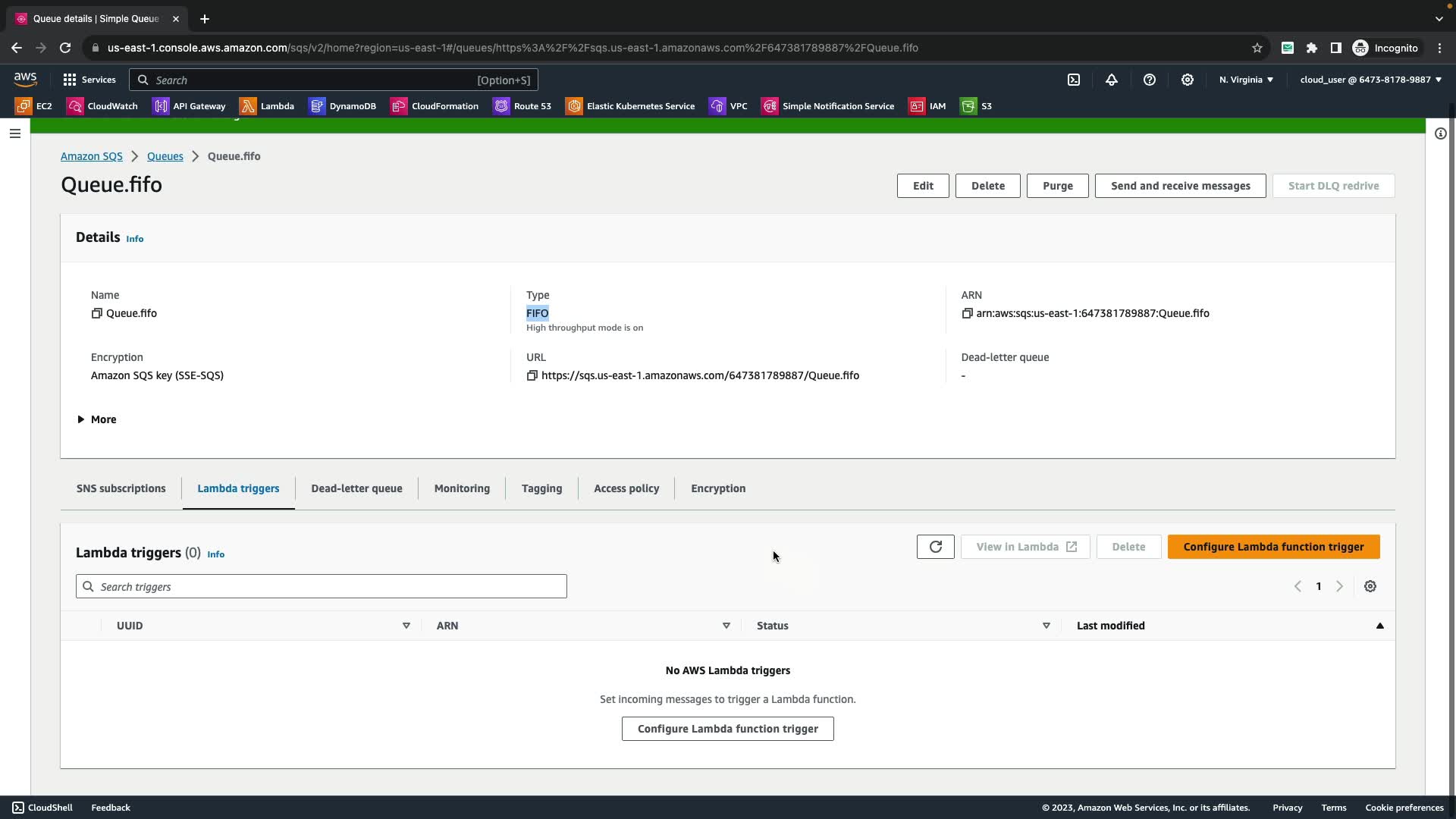The height and width of the screenshot is (819, 1456).
Task: Refresh the Lambda triggers list
Action: (x=935, y=547)
